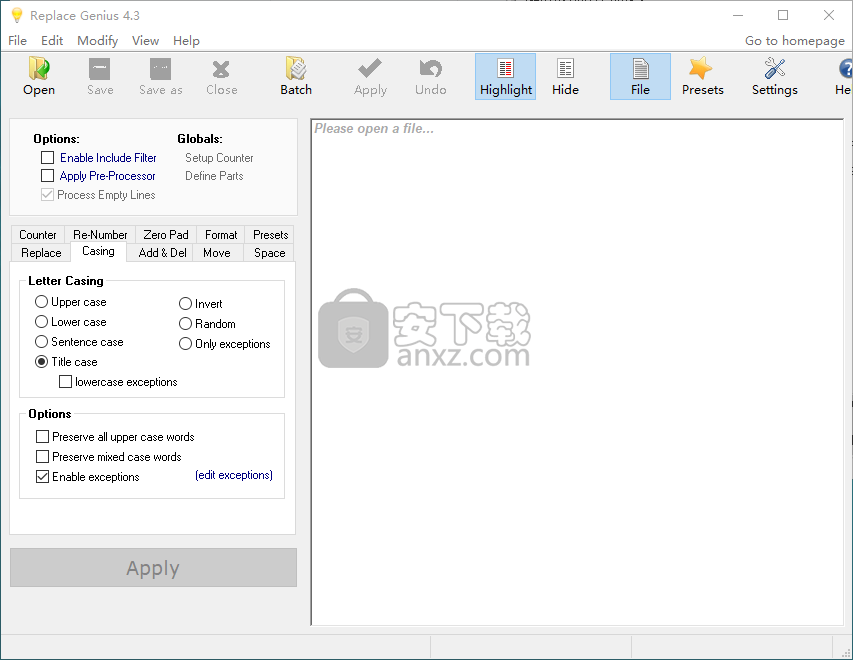Open the File menu
The height and width of the screenshot is (660, 853).
(17, 41)
